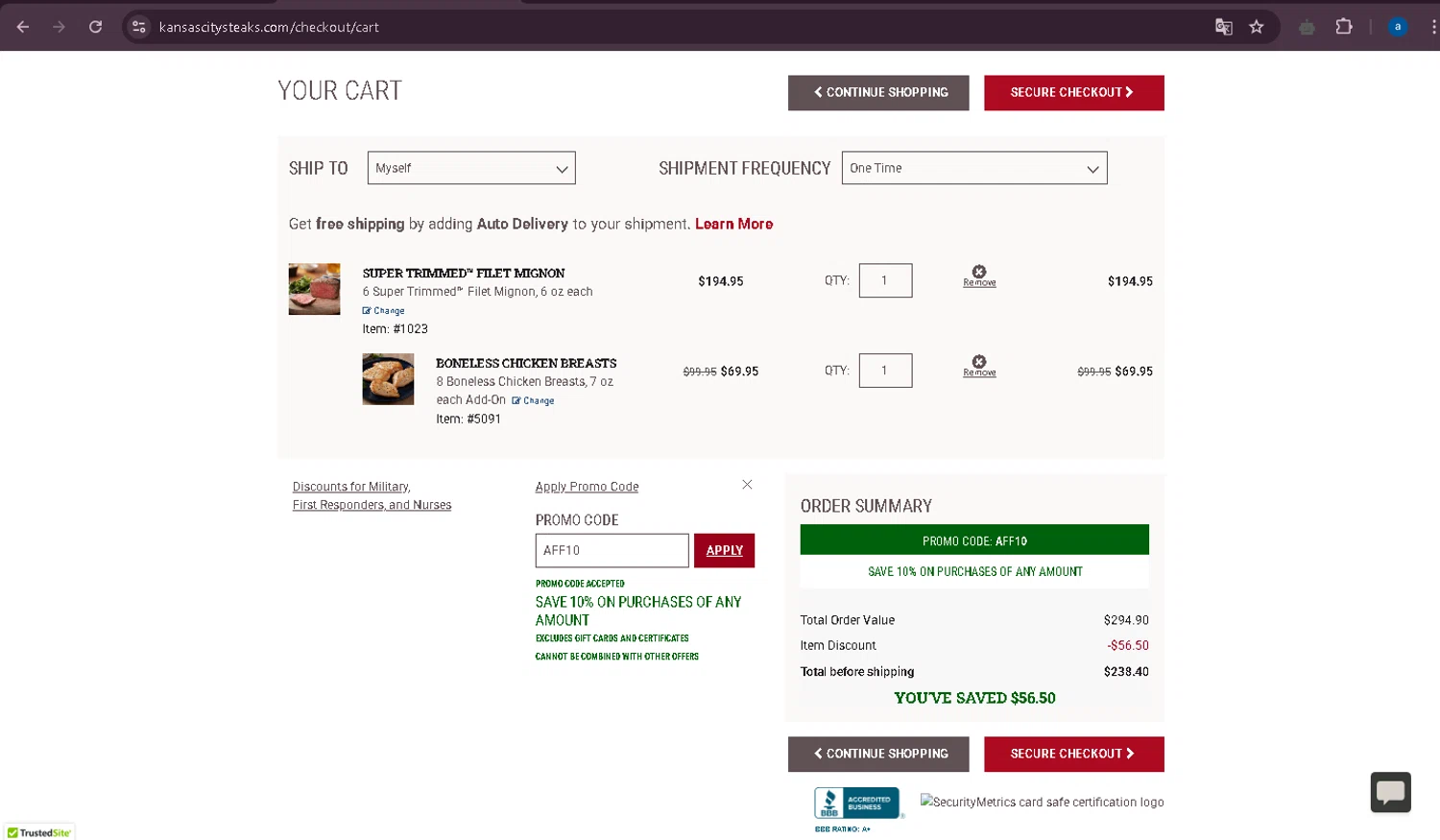Click Item: #5091 text
The height and width of the screenshot is (840, 1440).
pyautogui.click(x=468, y=420)
